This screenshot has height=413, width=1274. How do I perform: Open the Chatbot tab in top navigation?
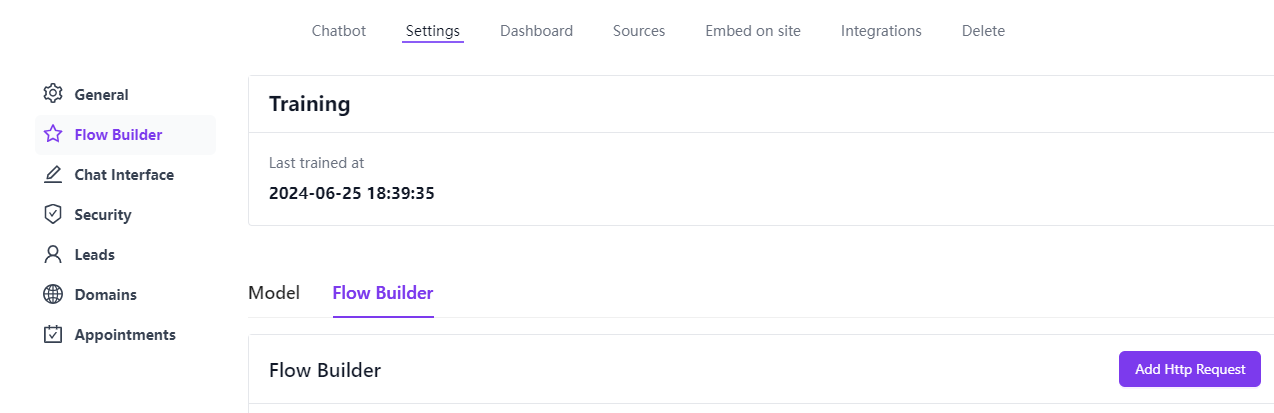coord(339,31)
